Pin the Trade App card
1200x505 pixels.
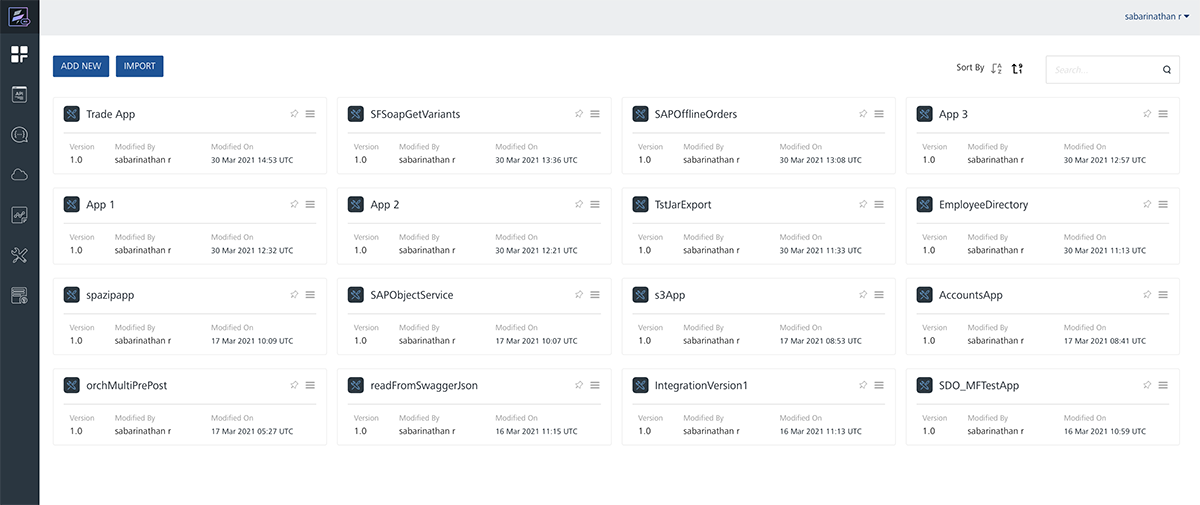click(x=294, y=114)
